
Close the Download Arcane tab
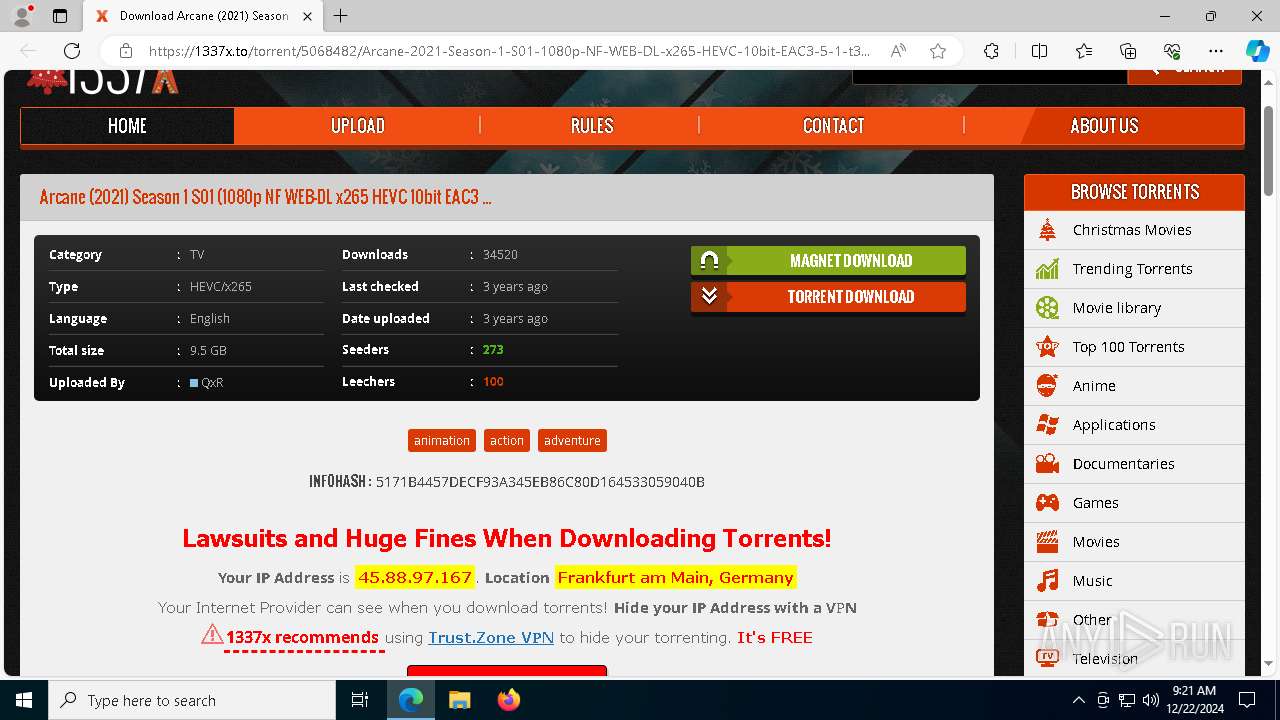click(307, 16)
